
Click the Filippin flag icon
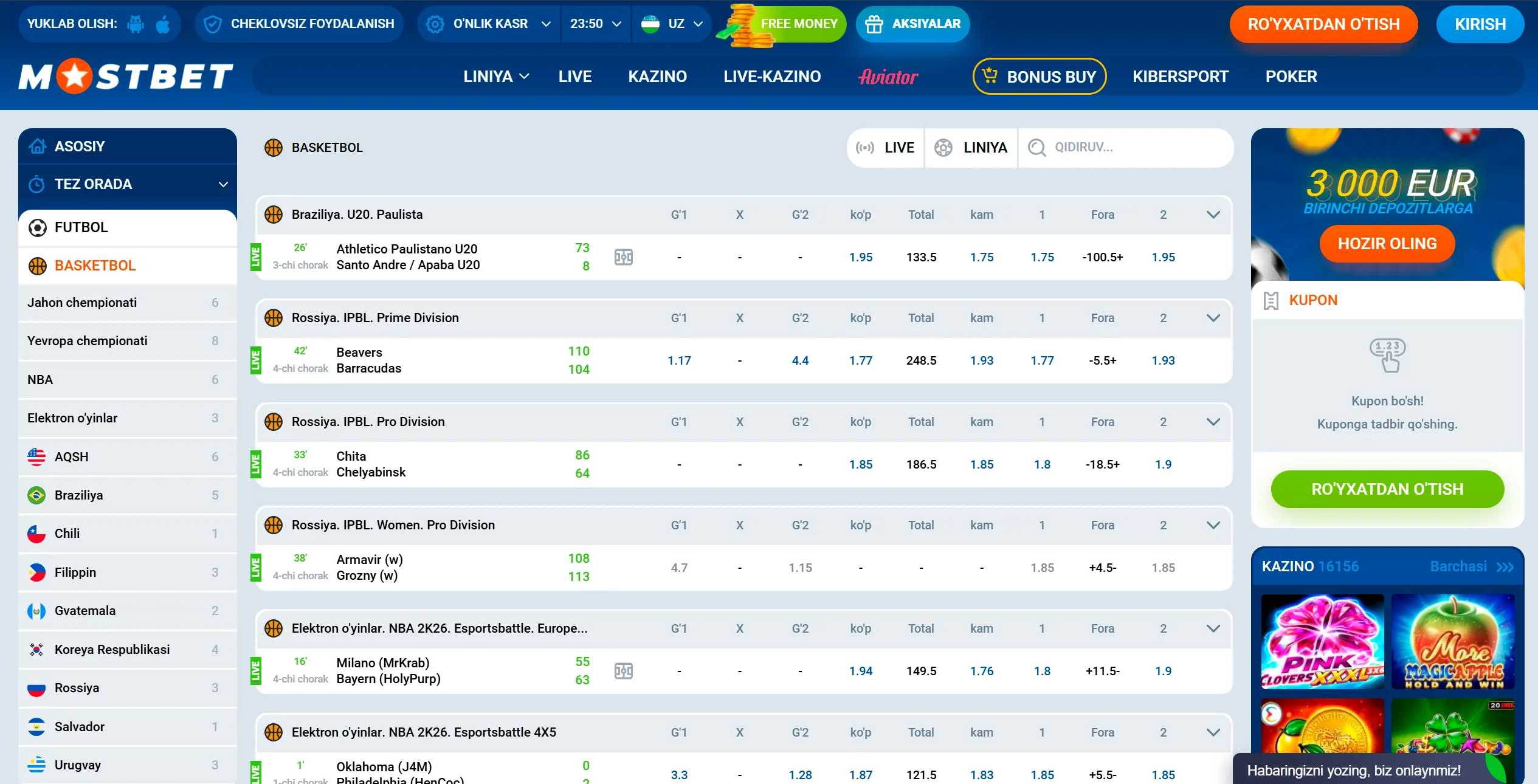(36, 573)
